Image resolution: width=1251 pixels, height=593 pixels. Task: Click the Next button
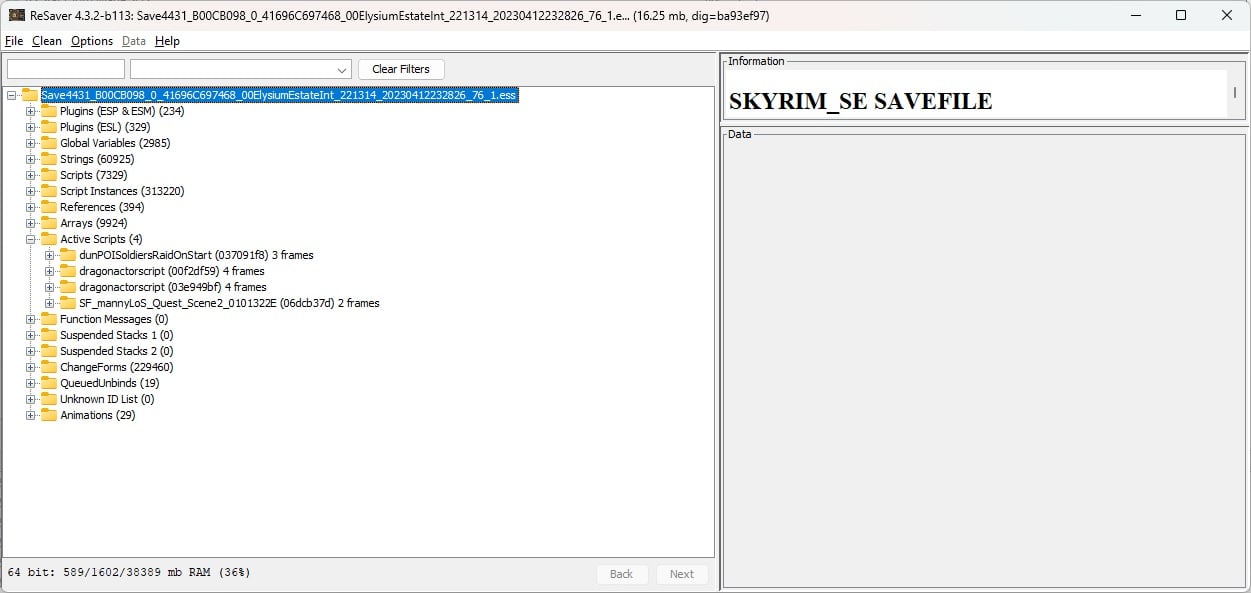click(x=682, y=574)
